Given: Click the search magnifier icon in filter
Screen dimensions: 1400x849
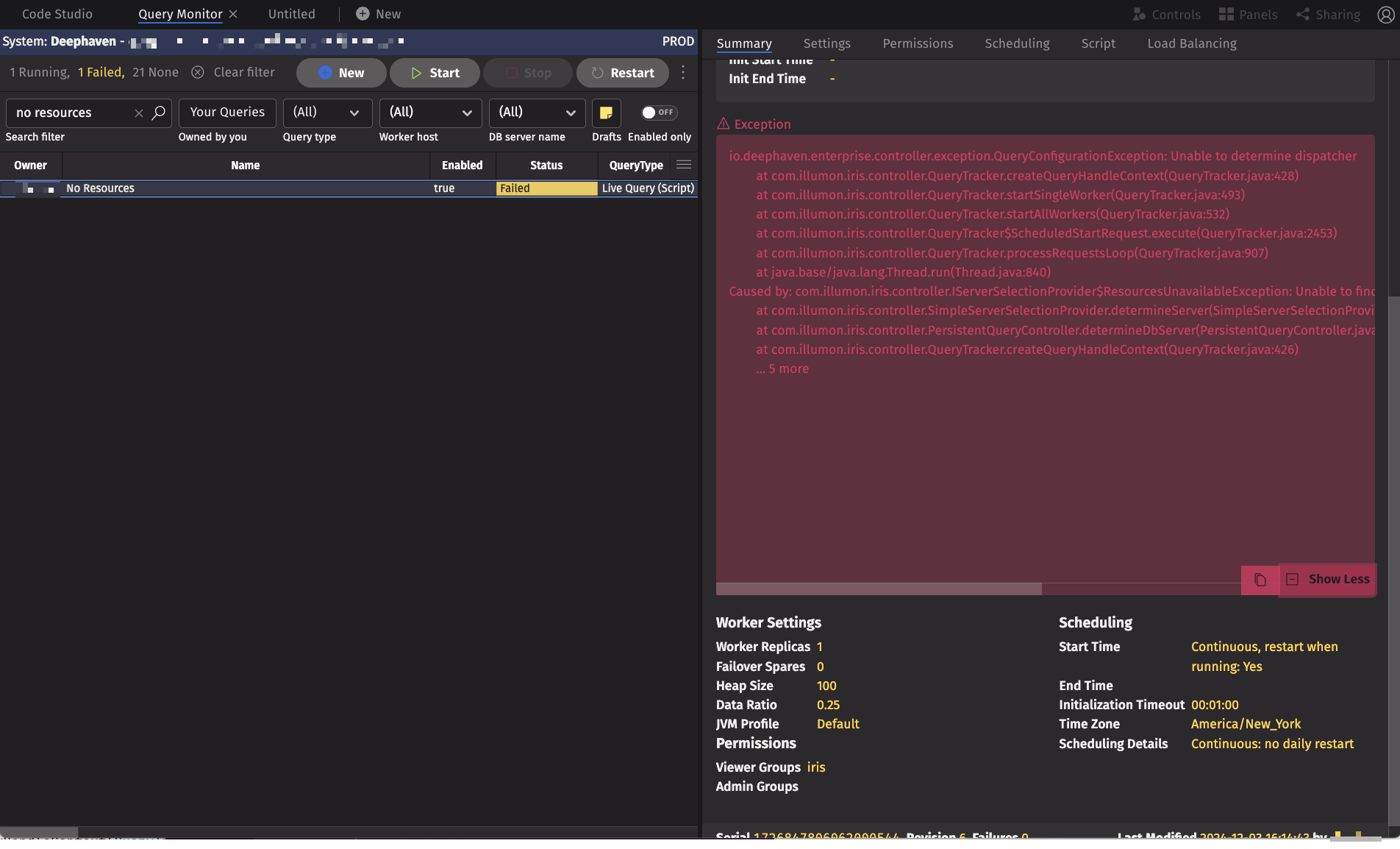Looking at the screenshot, I should 158,113.
